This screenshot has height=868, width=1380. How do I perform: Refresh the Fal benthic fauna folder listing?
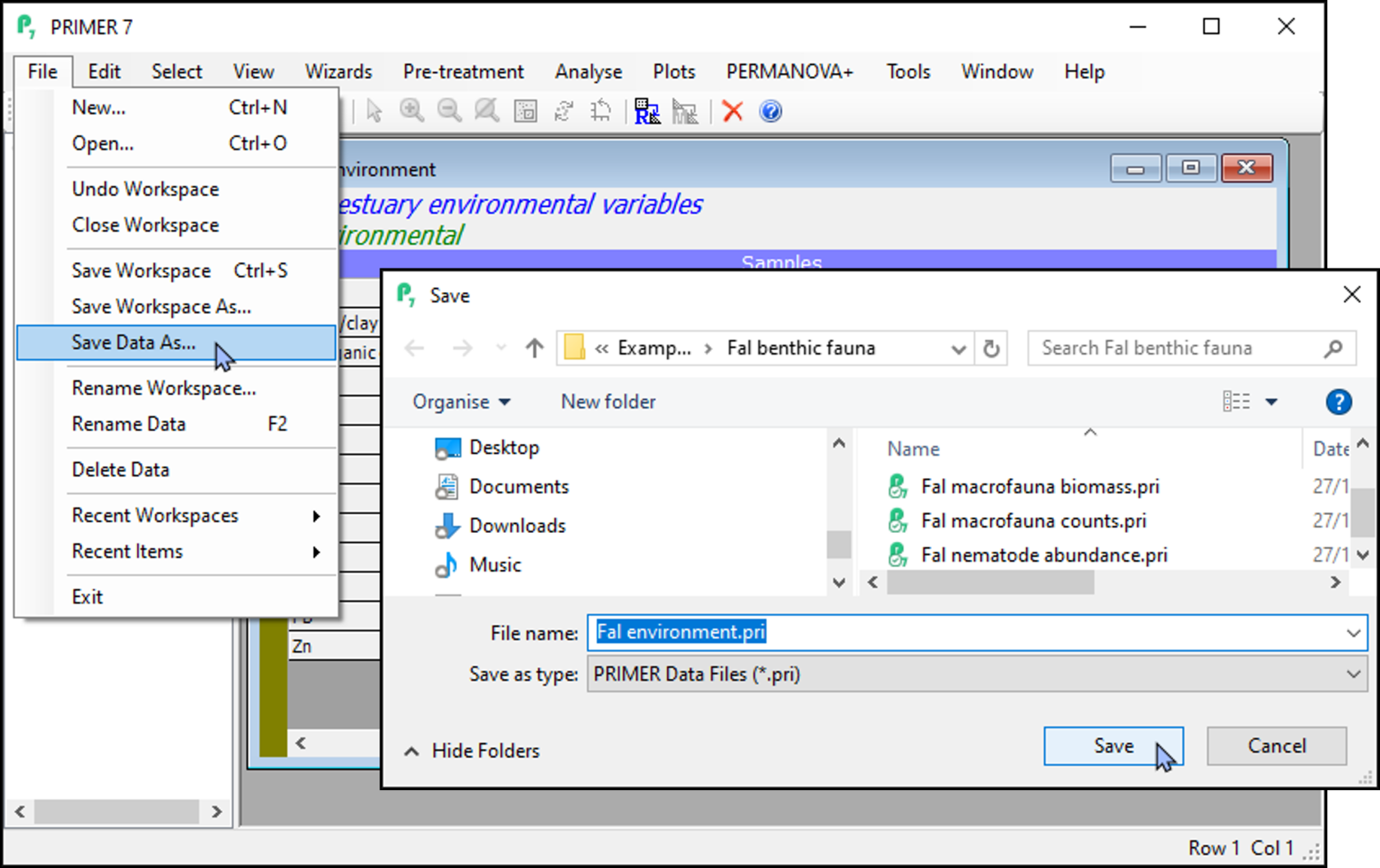pyautogui.click(x=991, y=348)
